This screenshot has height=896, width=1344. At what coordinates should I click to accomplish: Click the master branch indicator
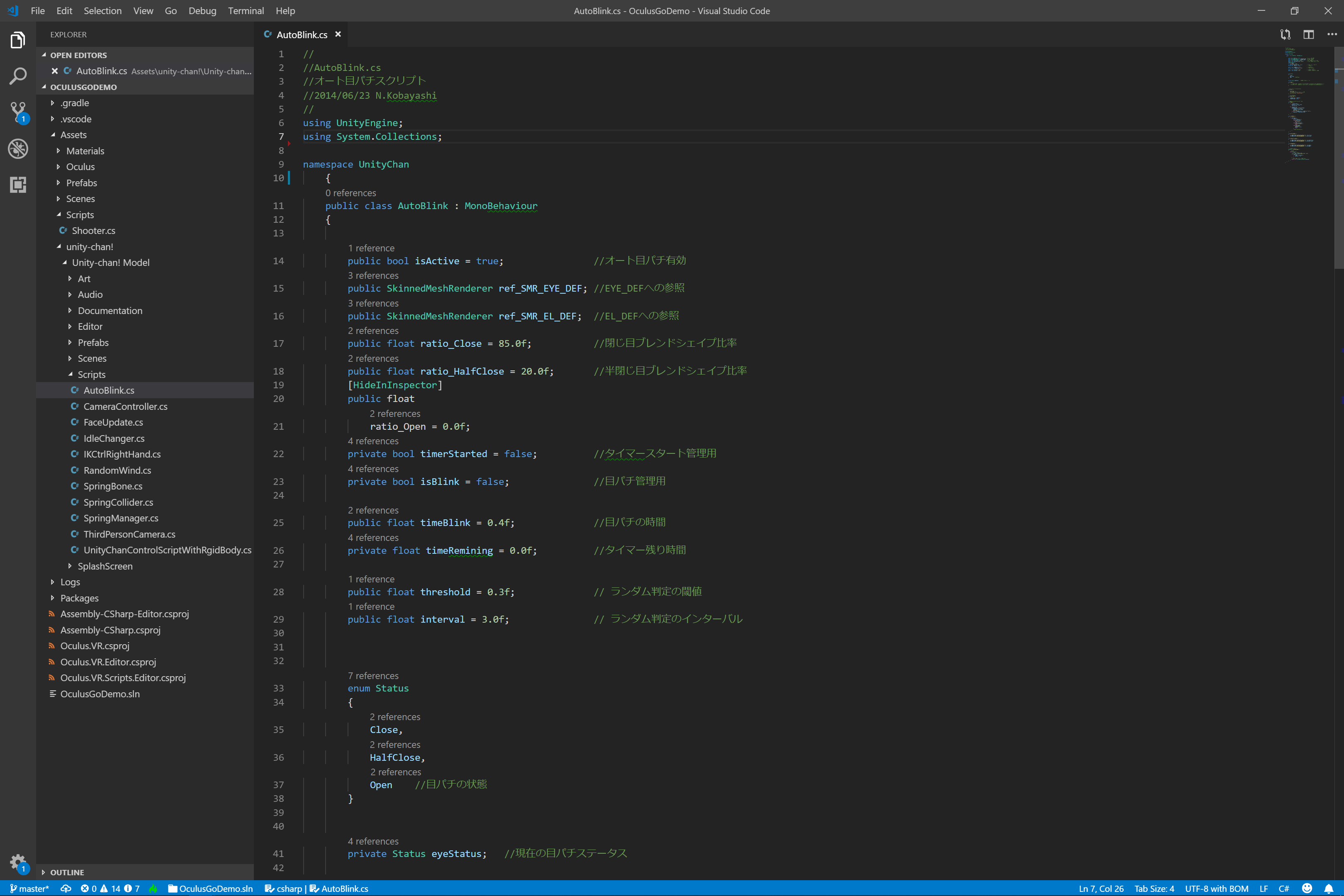point(30,889)
